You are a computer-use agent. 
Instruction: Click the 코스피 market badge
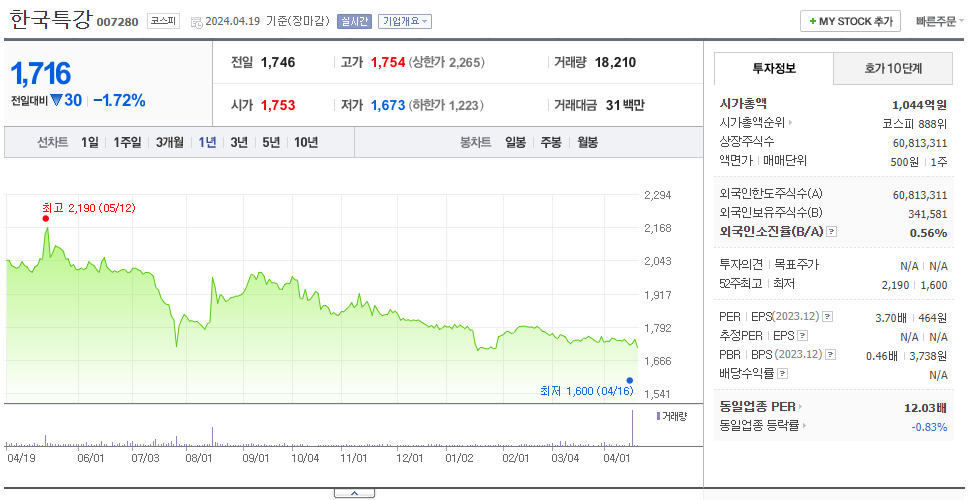(x=163, y=22)
